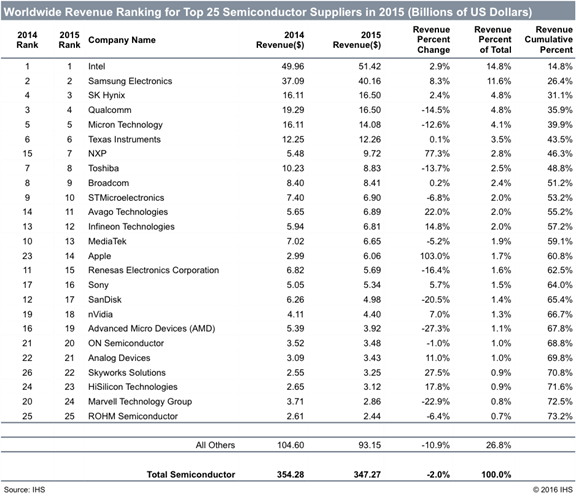This screenshot has width=576, height=496.
Task: Select the Worldwide Revenue Ranking title bar
Action: click(288, 12)
